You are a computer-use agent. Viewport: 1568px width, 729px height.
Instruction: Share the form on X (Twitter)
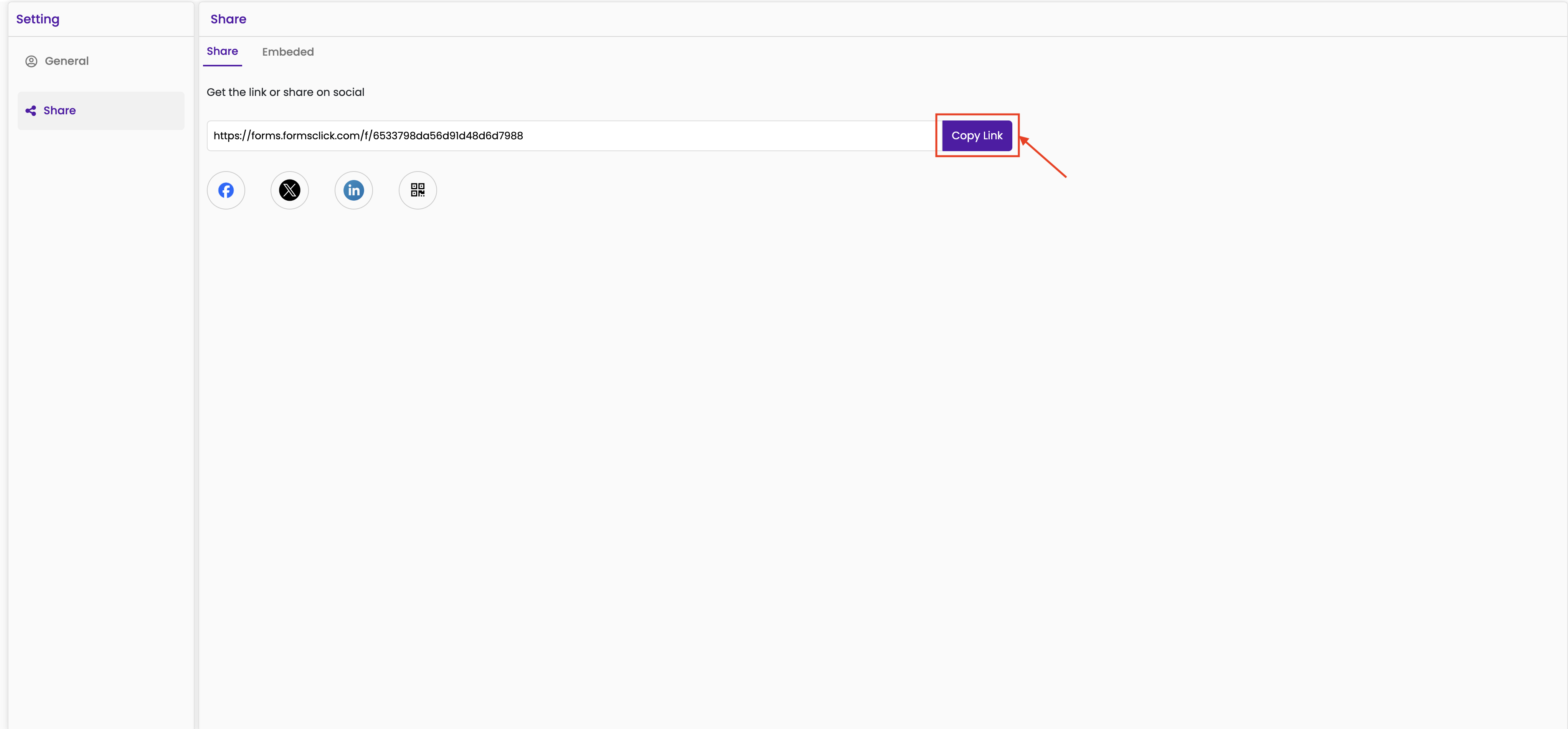pos(290,190)
